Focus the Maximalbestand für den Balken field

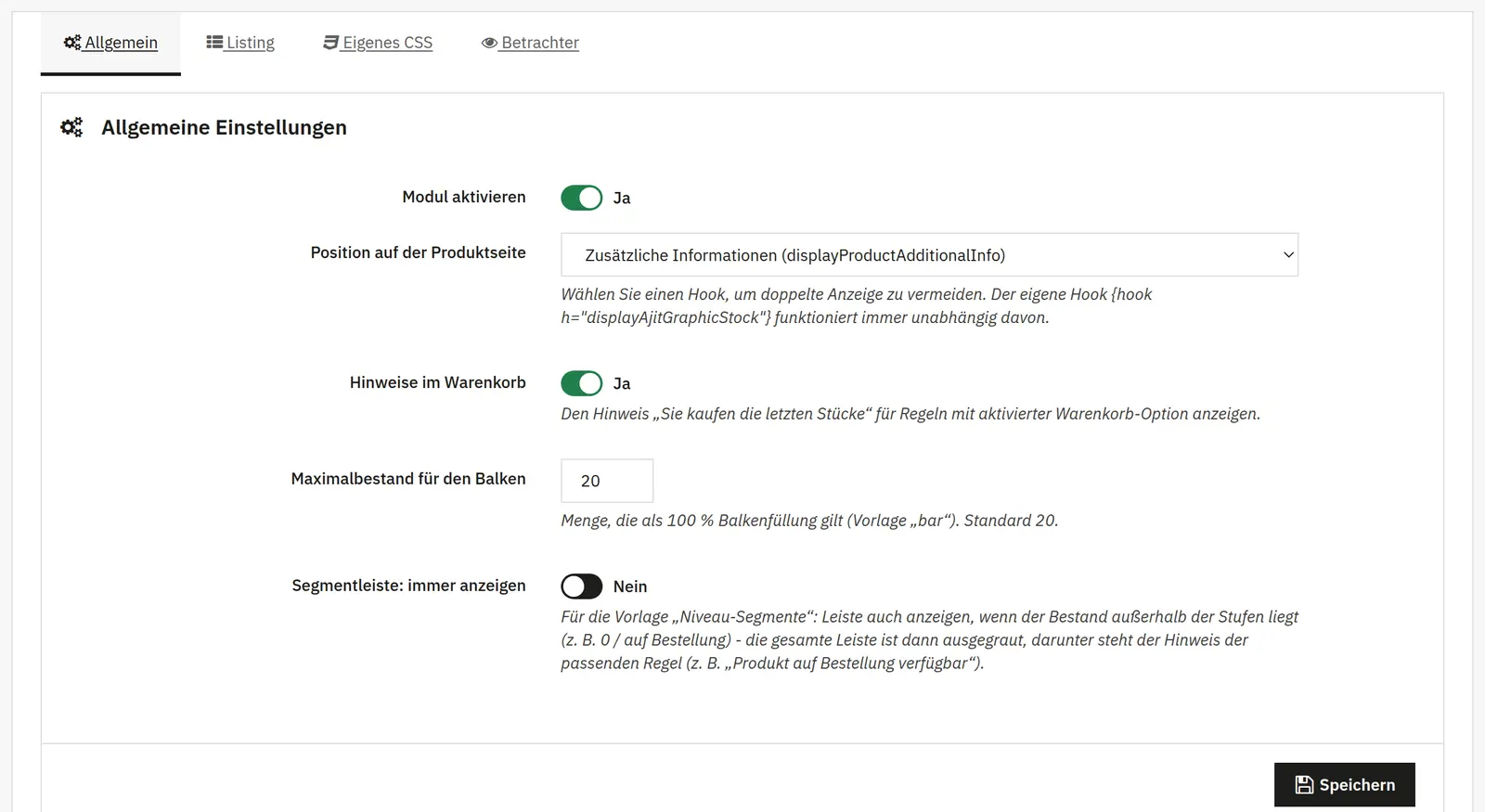[x=607, y=481]
